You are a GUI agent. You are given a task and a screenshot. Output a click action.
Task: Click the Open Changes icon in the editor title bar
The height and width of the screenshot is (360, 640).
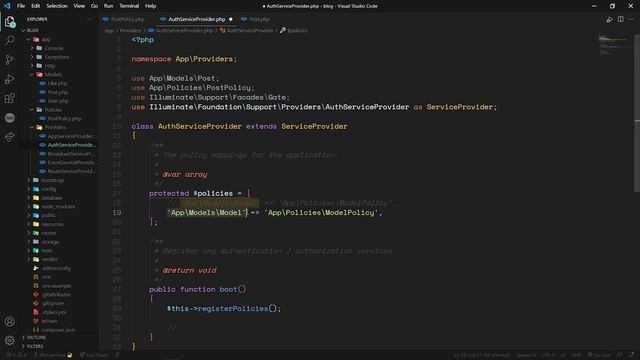click(x=609, y=19)
